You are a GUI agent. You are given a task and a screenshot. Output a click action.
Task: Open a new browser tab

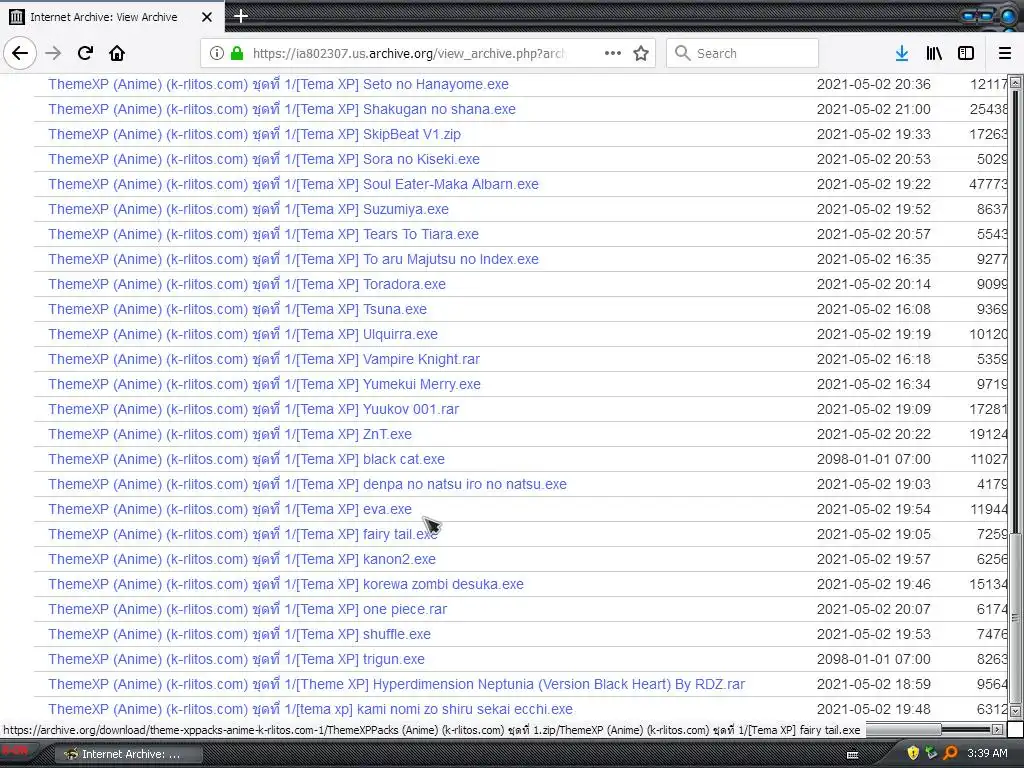[x=241, y=16]
